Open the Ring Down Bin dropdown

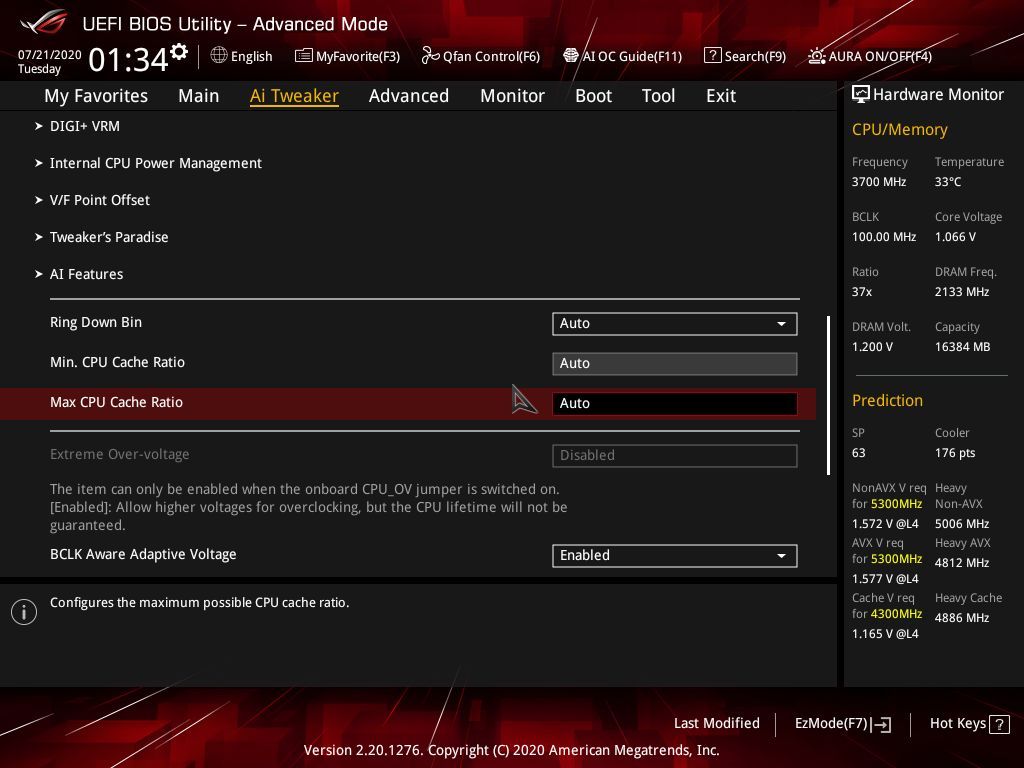coord(675,324)
